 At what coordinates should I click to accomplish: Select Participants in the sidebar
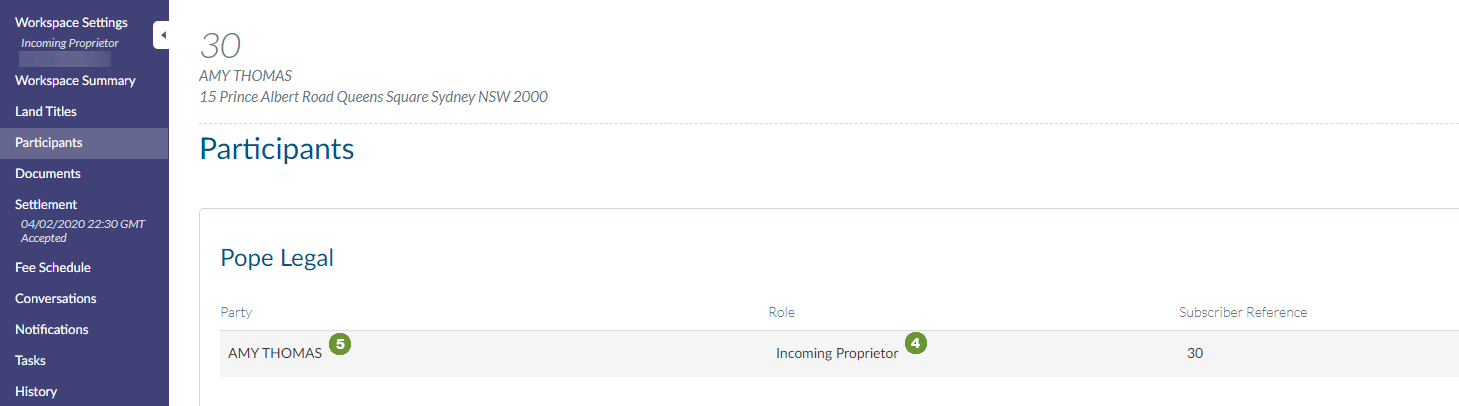coord(49,142)
